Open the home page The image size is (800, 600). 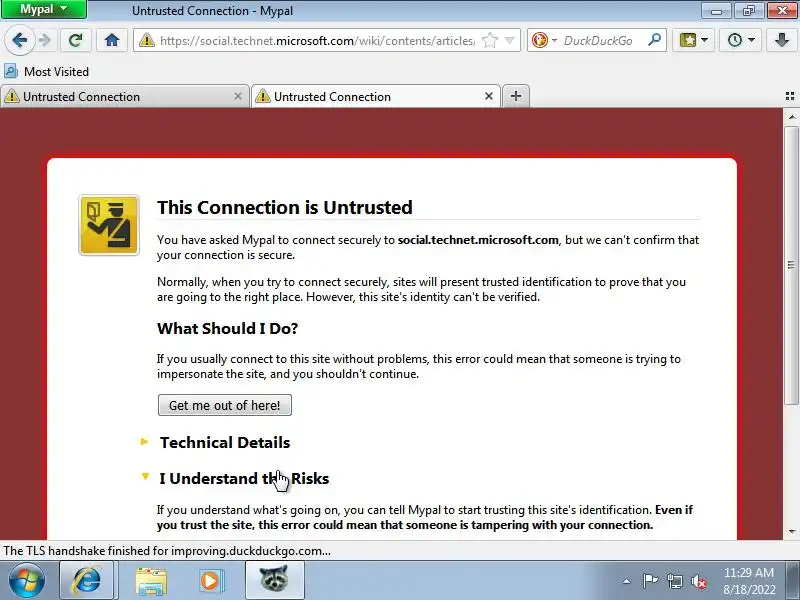tap(112, 40)
